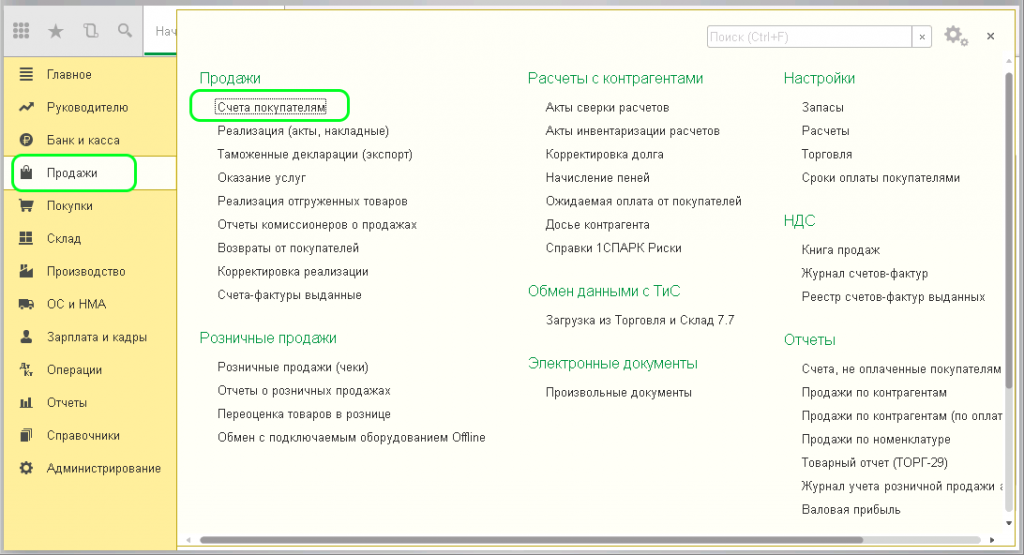Open Оказание услуг
Screen dimensions: 1024x555
tap(261, 178)
